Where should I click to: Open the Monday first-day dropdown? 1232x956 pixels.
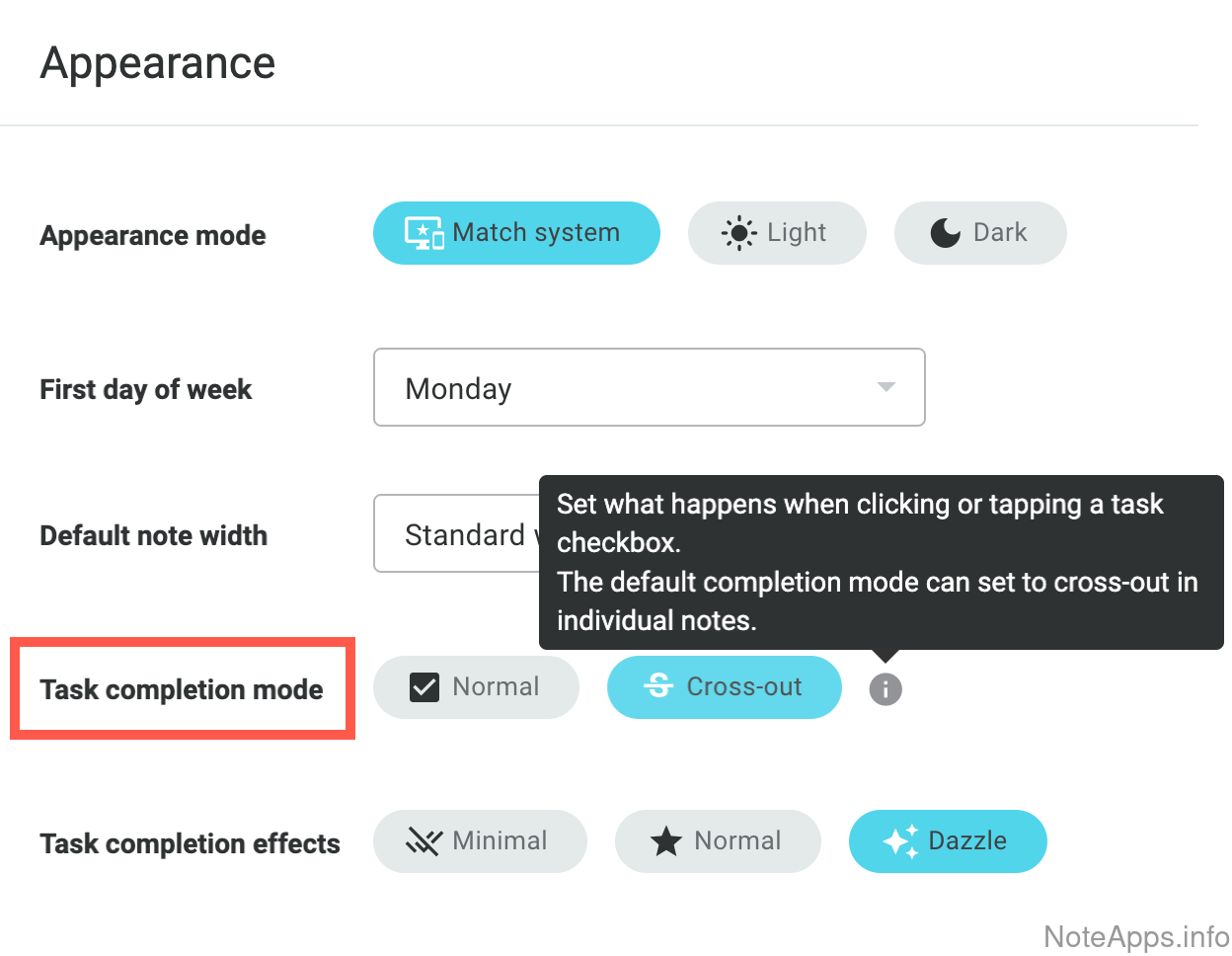(649, 387)
